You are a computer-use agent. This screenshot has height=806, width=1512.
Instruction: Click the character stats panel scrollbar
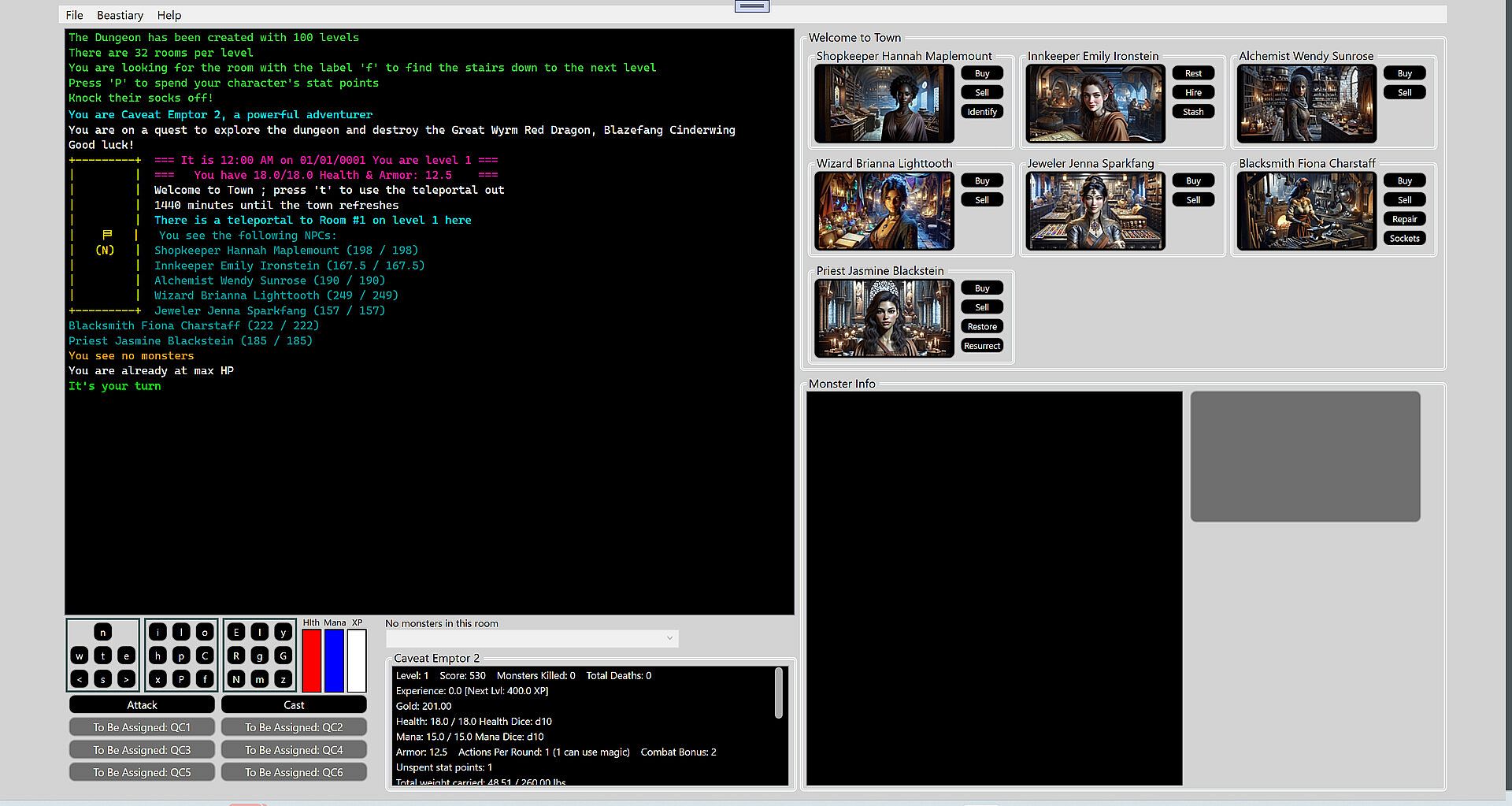[x=779, y=694]
